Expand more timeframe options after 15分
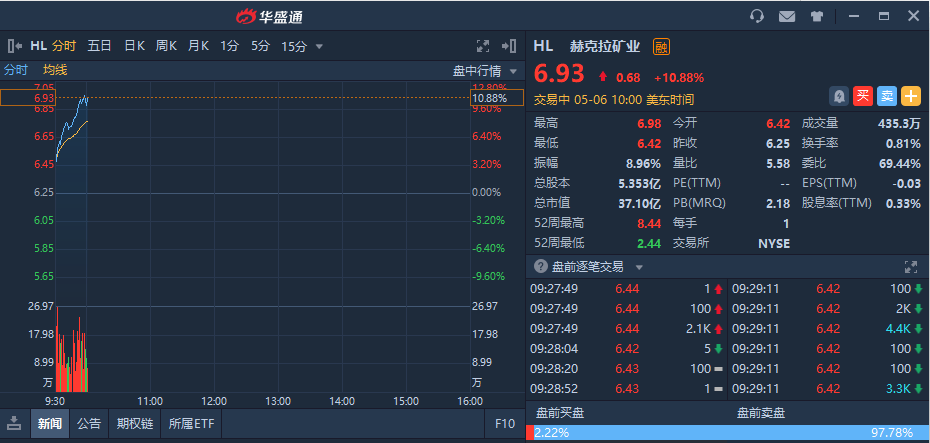 click(x=319, y=46)
